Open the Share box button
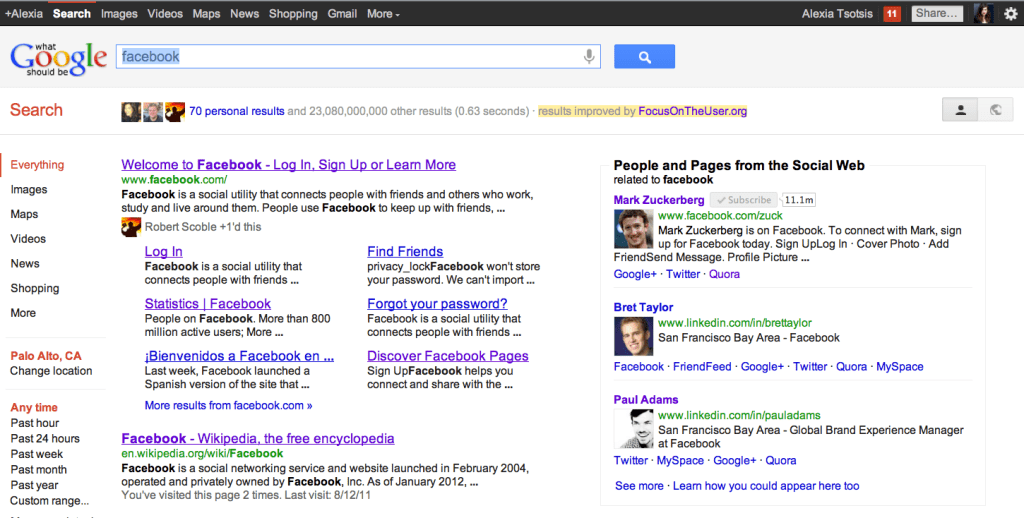Viewport: 1024px width, 518px height. (x=937, y=14)
